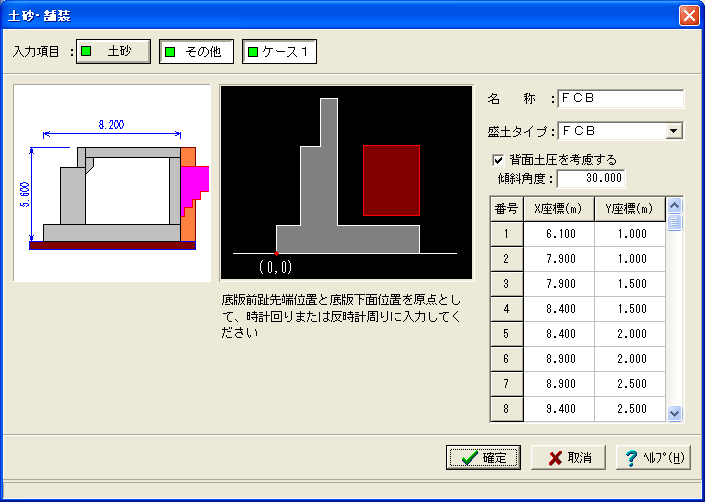The width and height of the screenshot is (705, 502).
Task: Cancel with the 取消 button
Action: point(568,458)
